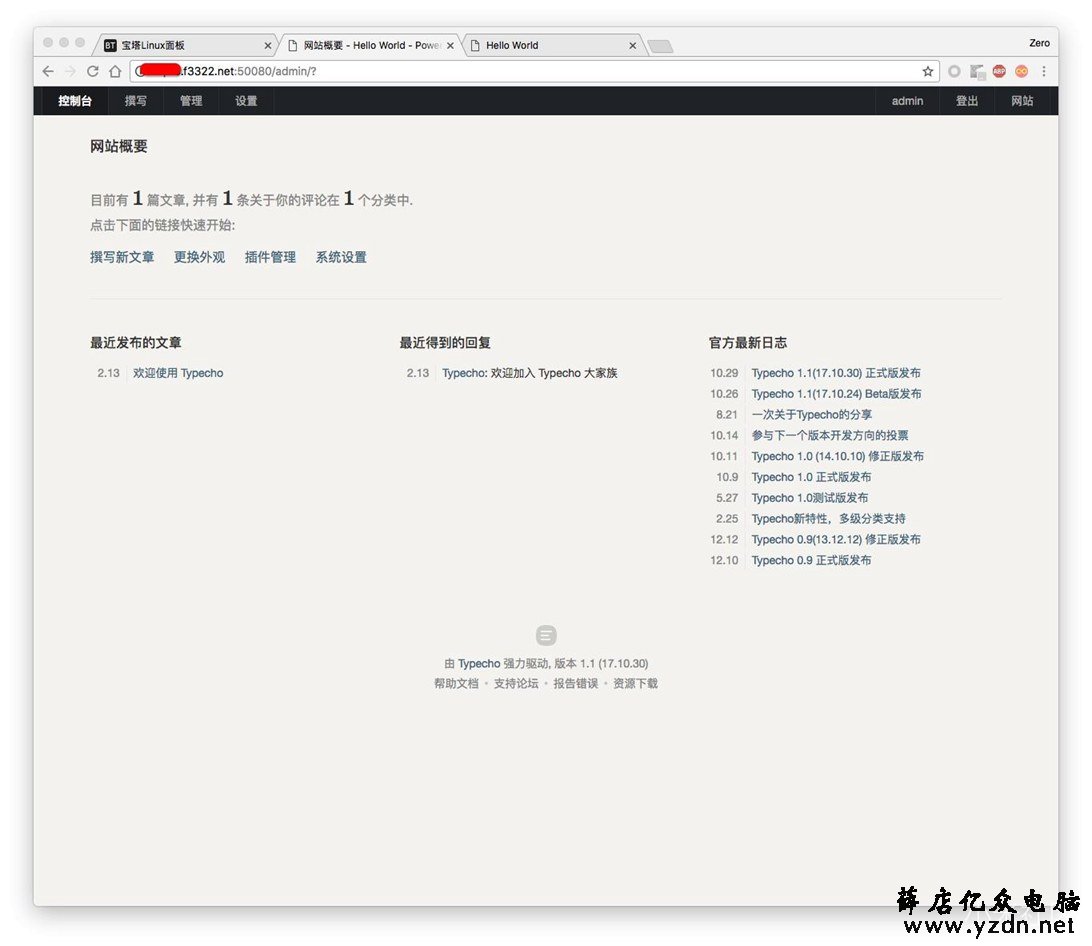Visit the site via 网站 link
Screen dimensions: 1092x946
[1022, 101]
